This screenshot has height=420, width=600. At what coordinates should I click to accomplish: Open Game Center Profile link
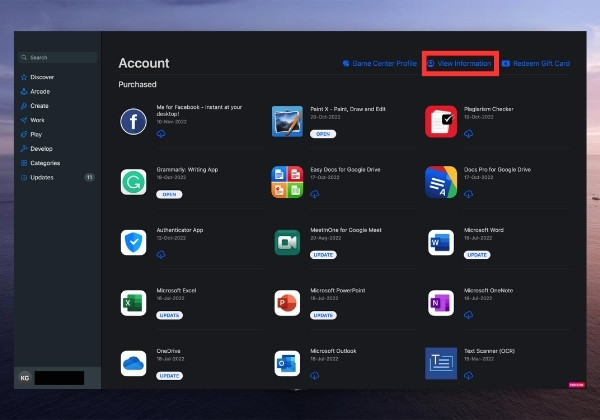point(380,63)
